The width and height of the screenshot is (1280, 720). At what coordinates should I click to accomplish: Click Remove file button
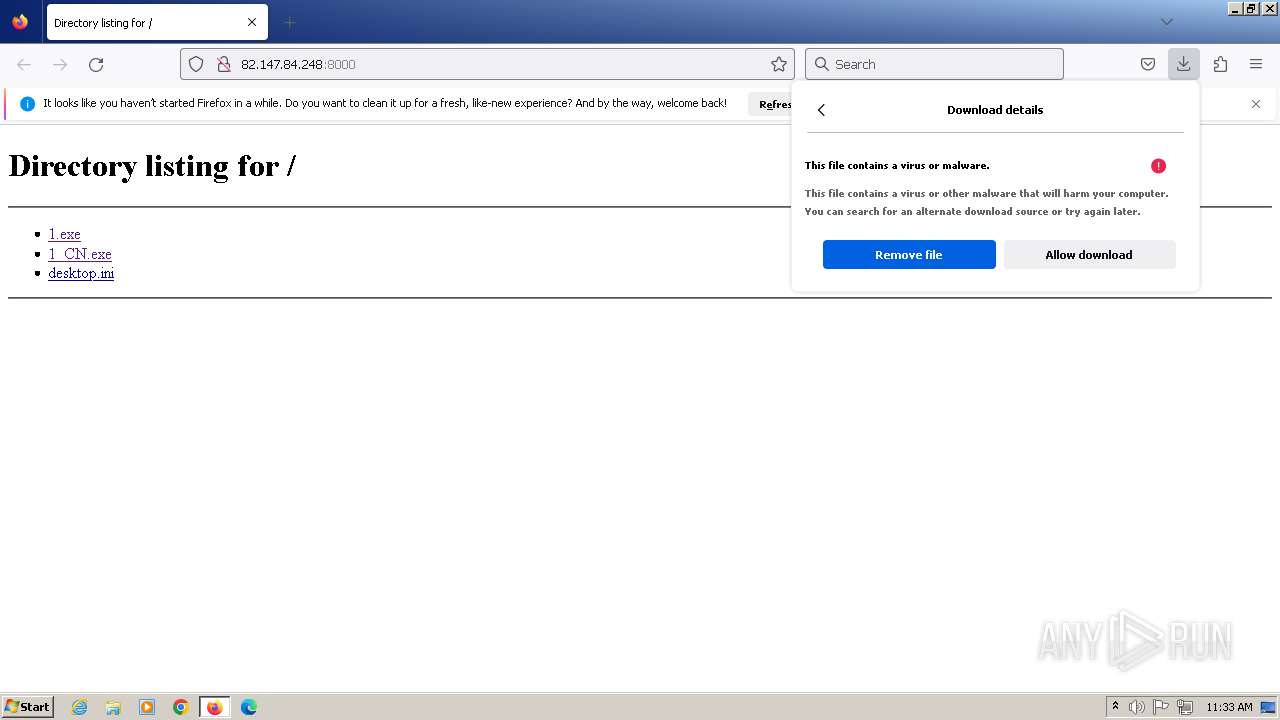pyautogui.click(x=909, y=255)
